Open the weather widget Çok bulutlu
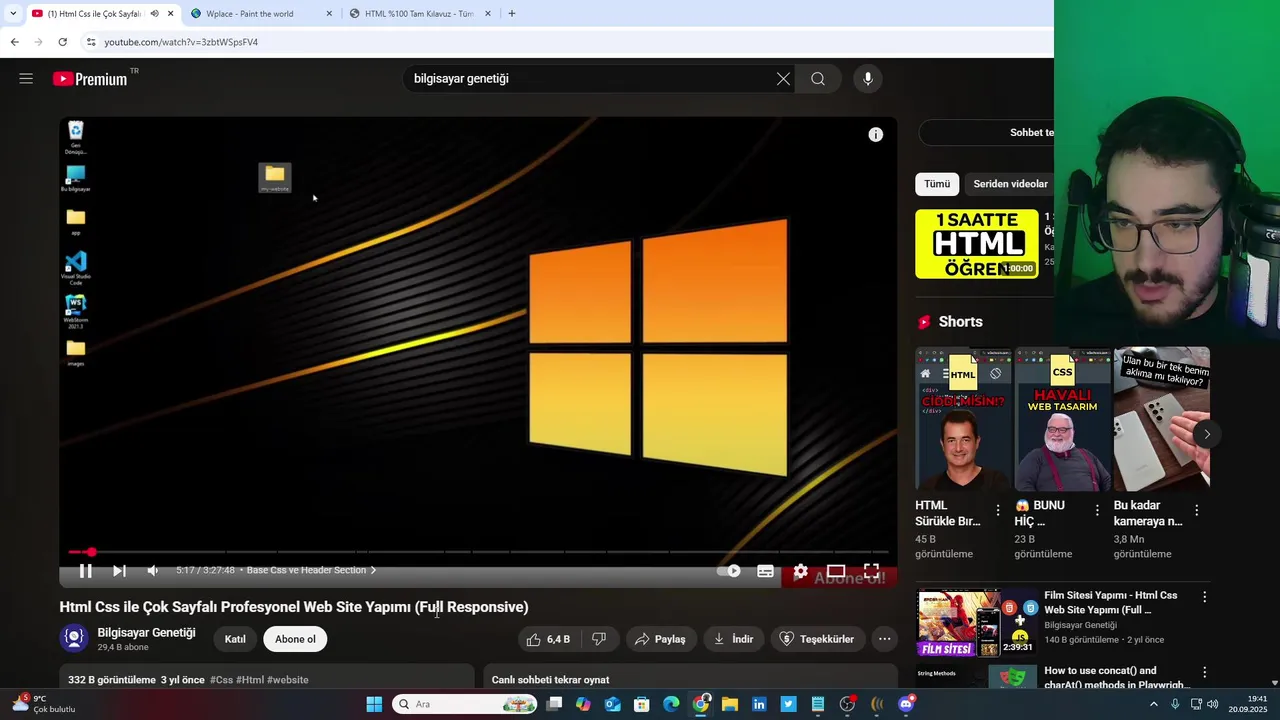 43,704
